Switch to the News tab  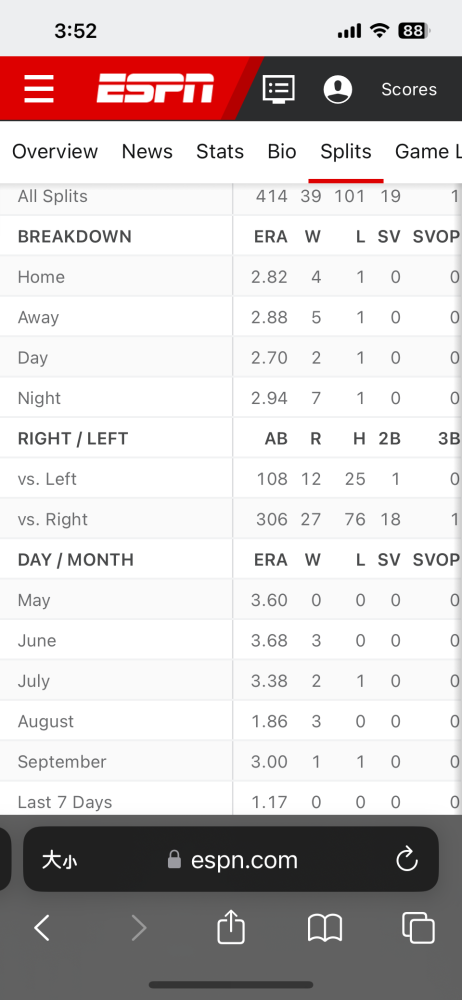click(147, 151)
